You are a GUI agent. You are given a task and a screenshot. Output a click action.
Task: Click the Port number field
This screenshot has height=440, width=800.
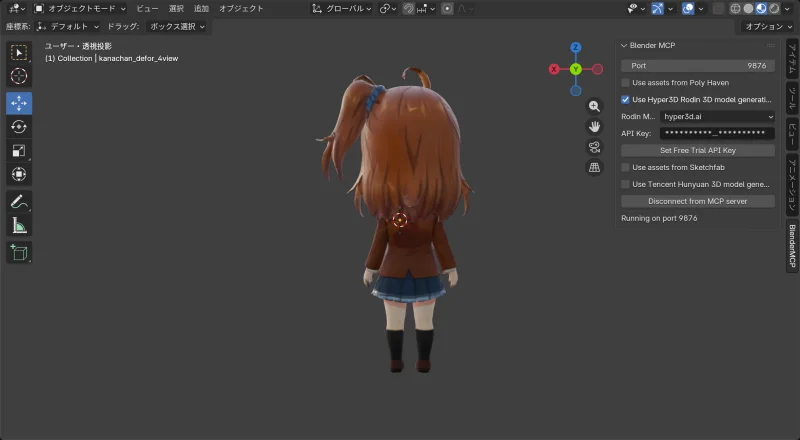coord(698,65)
